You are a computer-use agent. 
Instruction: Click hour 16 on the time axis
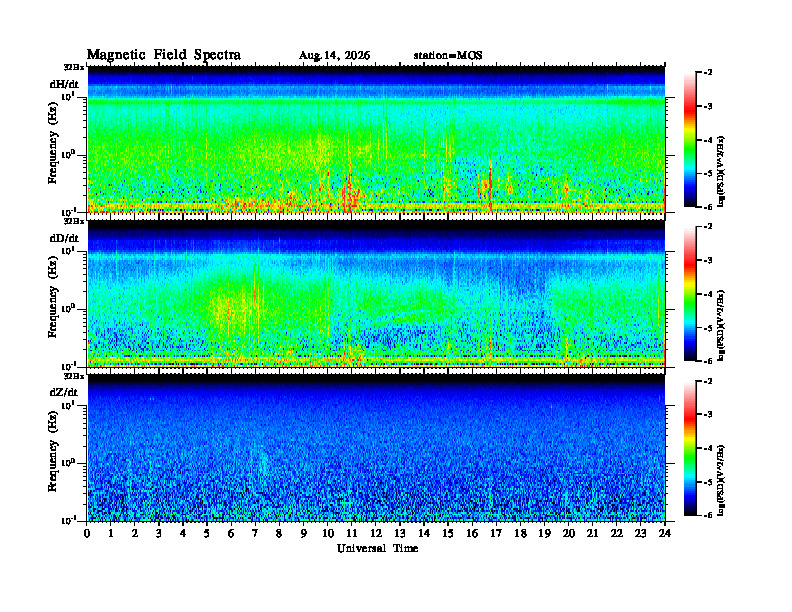pos(472,533)
